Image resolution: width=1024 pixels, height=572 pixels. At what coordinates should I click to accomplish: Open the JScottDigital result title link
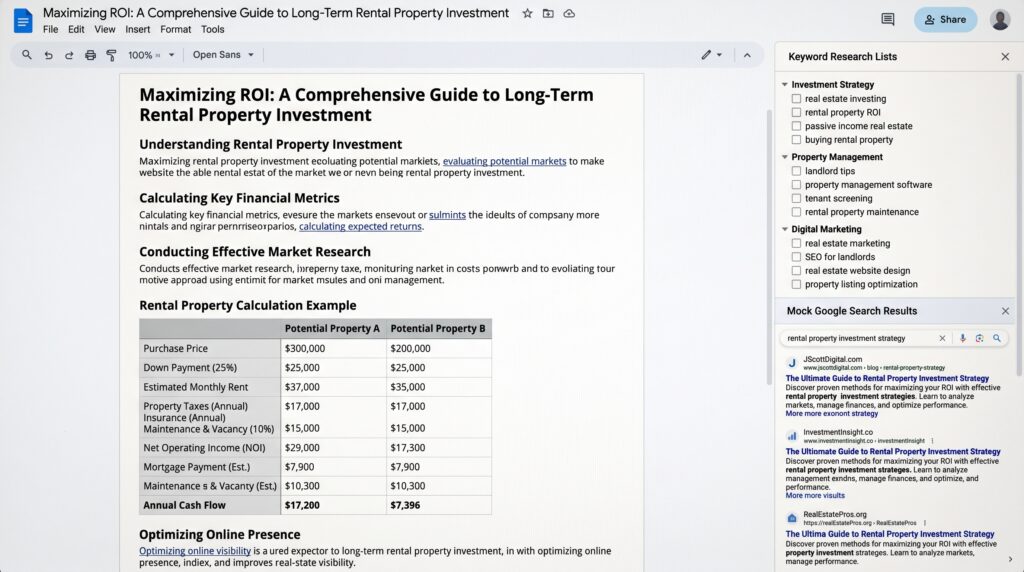pos(887,379)
